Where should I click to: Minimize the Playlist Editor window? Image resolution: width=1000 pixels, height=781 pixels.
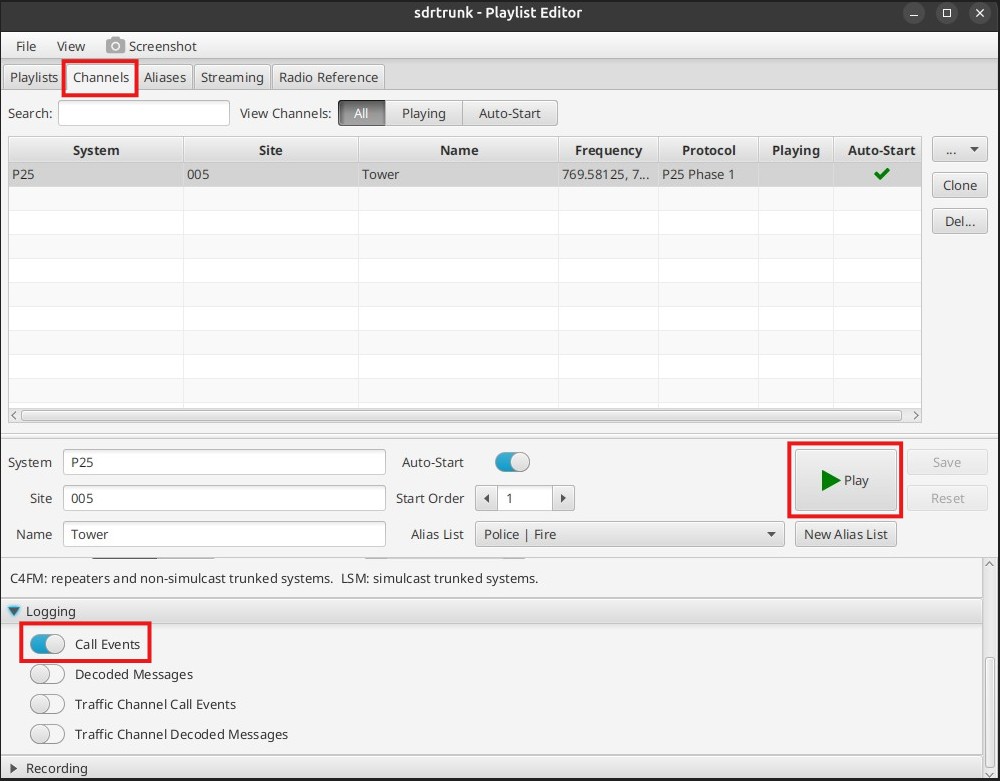click(x=914, y=13)
